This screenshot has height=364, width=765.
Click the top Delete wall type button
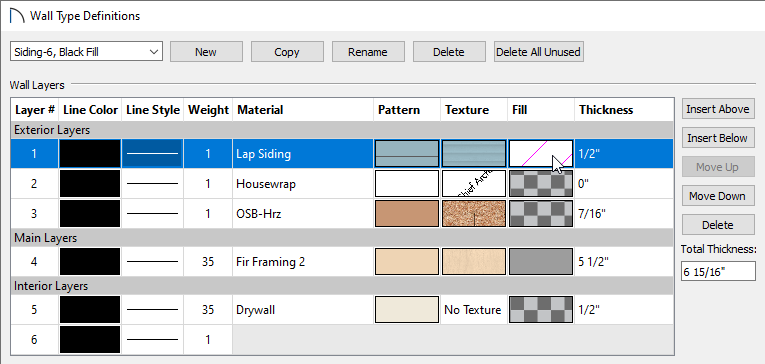point(449,52)
